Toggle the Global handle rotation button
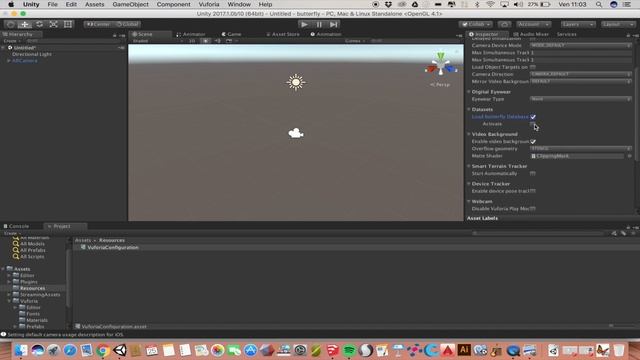640x360 pixels. (127, 24)
